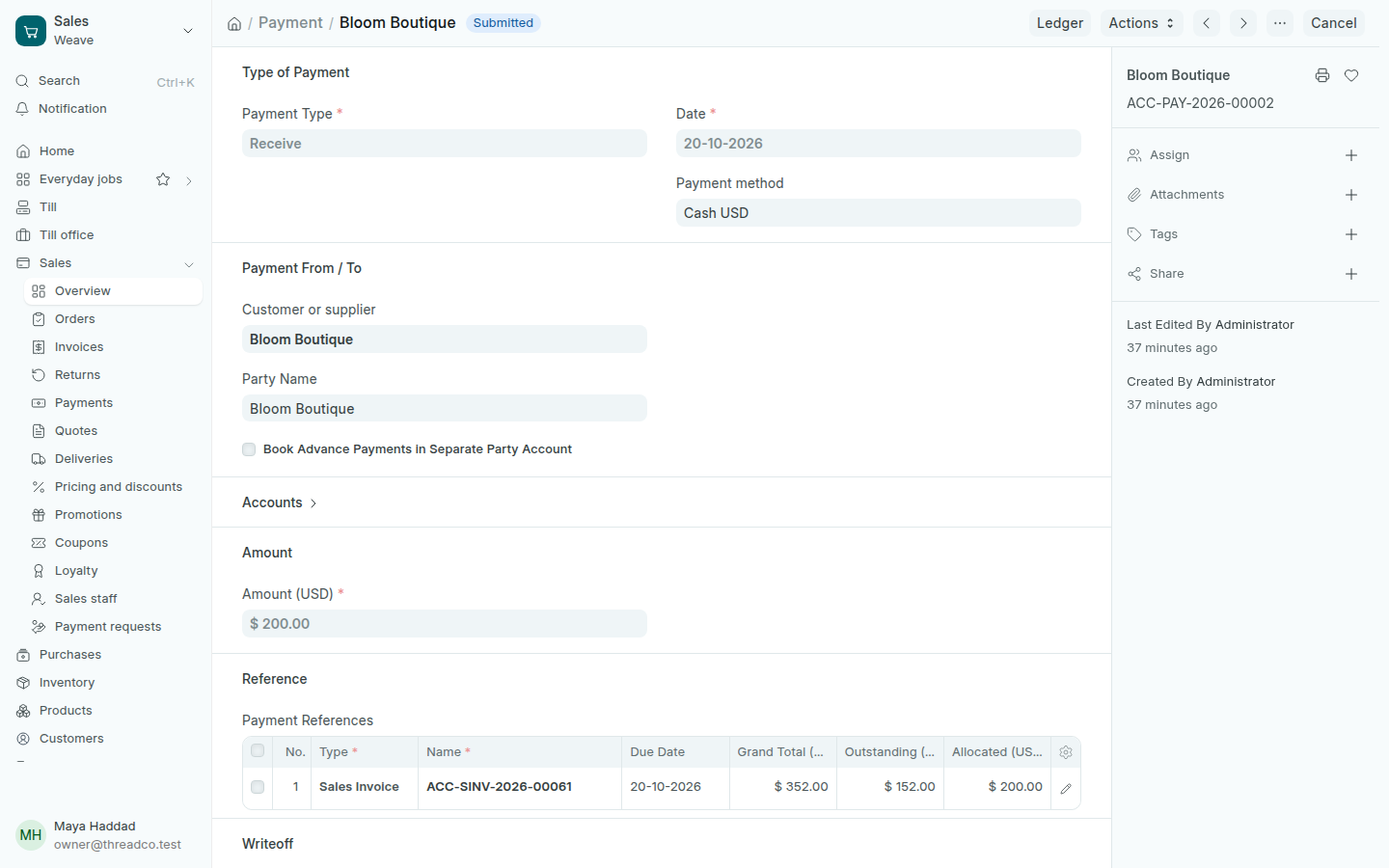The width and height of the screenshot is (1389, 868).
Task: Expand the Everyday jobs chevron
Action: click(x=189, y=180)
